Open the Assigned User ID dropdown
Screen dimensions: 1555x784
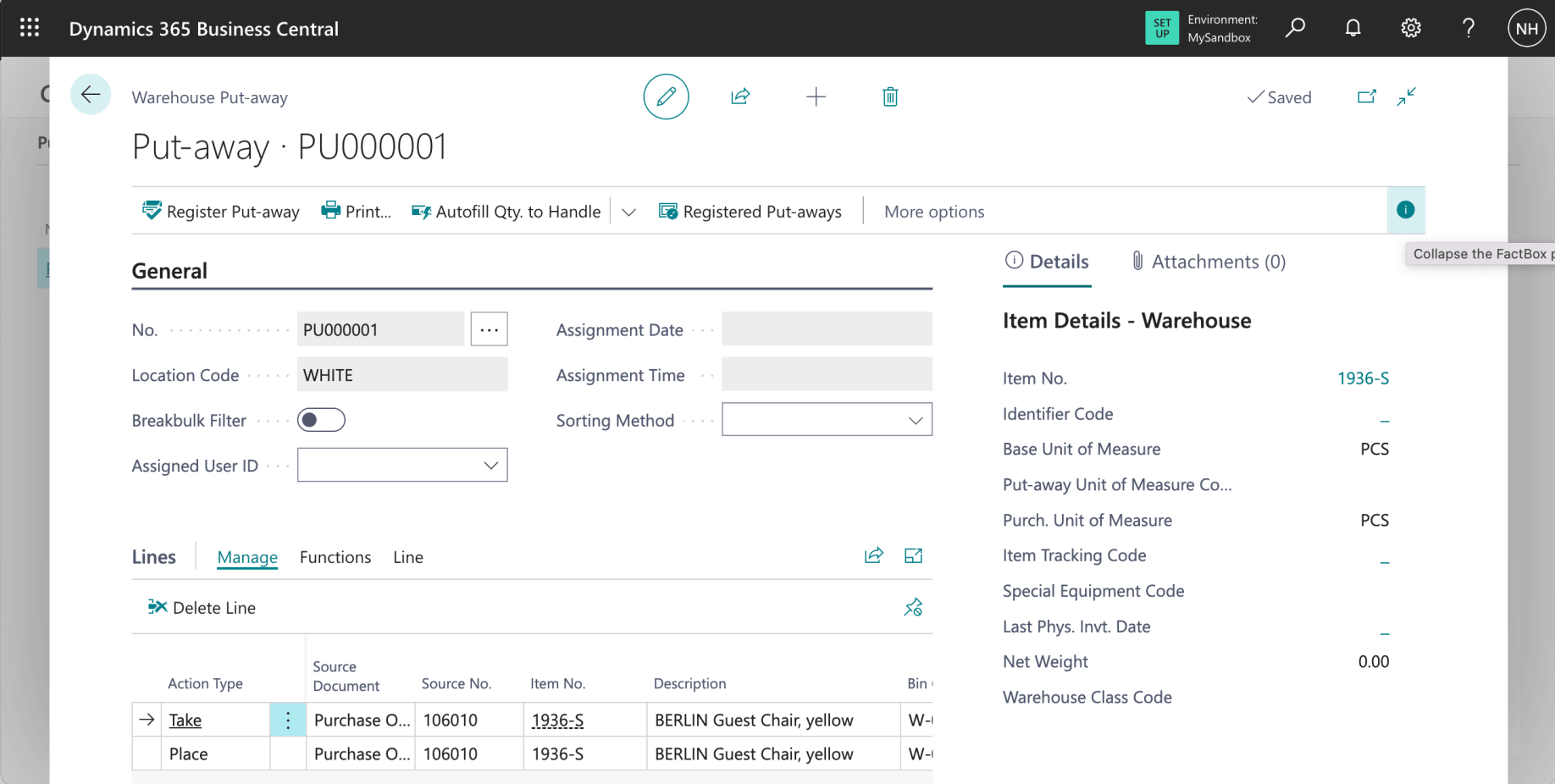pyautogui.click(x=490, y=466)
